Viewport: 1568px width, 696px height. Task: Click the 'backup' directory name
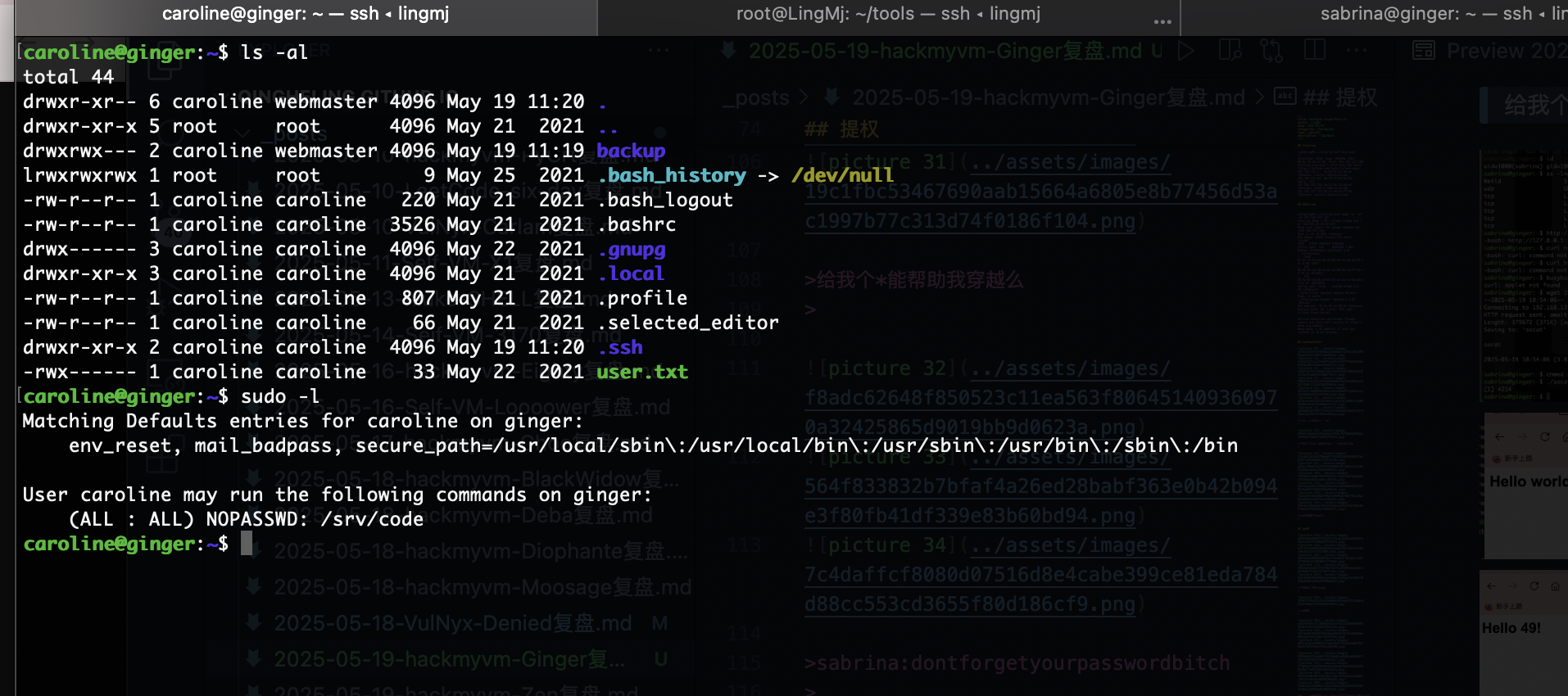[x=631, y=151]
